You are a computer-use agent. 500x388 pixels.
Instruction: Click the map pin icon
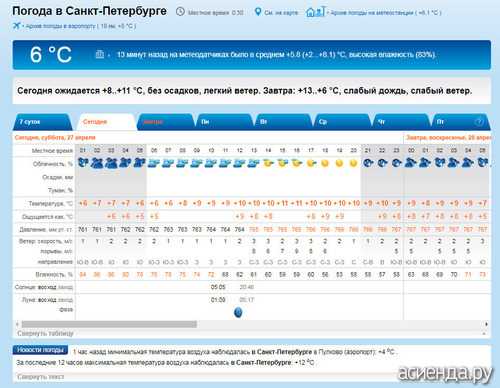(x=258, y=12)
